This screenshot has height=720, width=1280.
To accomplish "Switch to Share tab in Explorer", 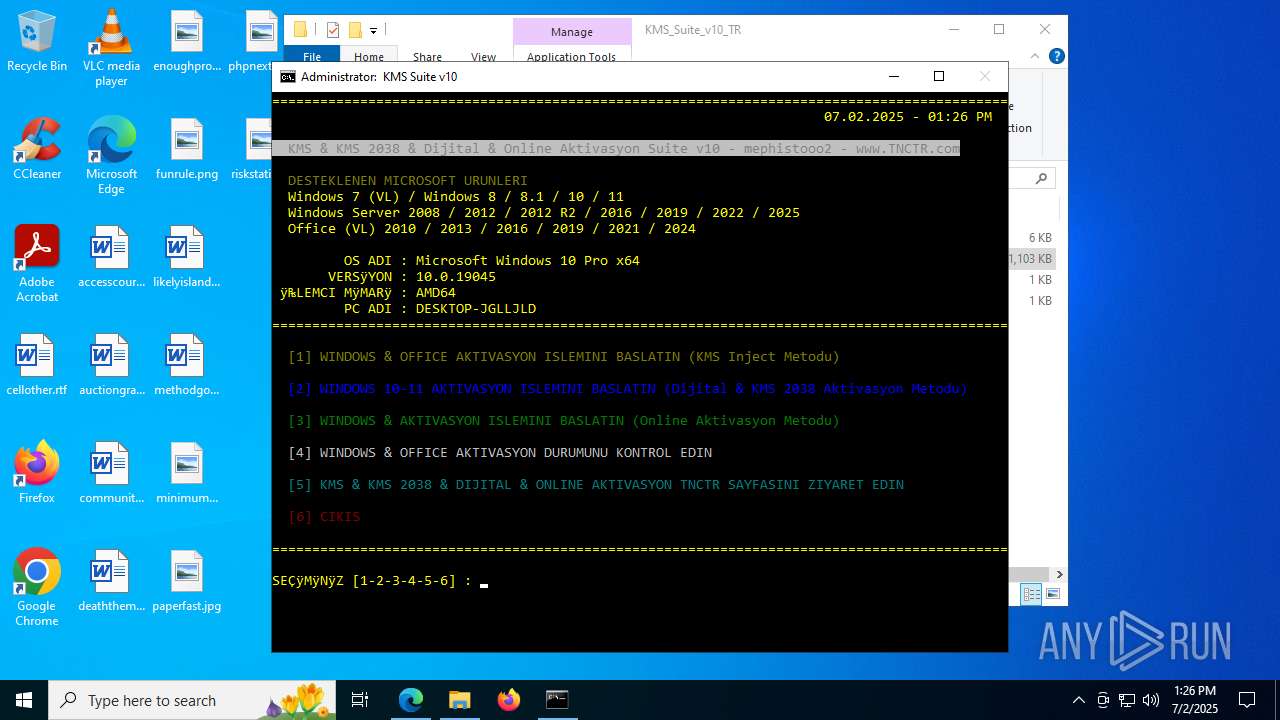I will click(427, 57).
